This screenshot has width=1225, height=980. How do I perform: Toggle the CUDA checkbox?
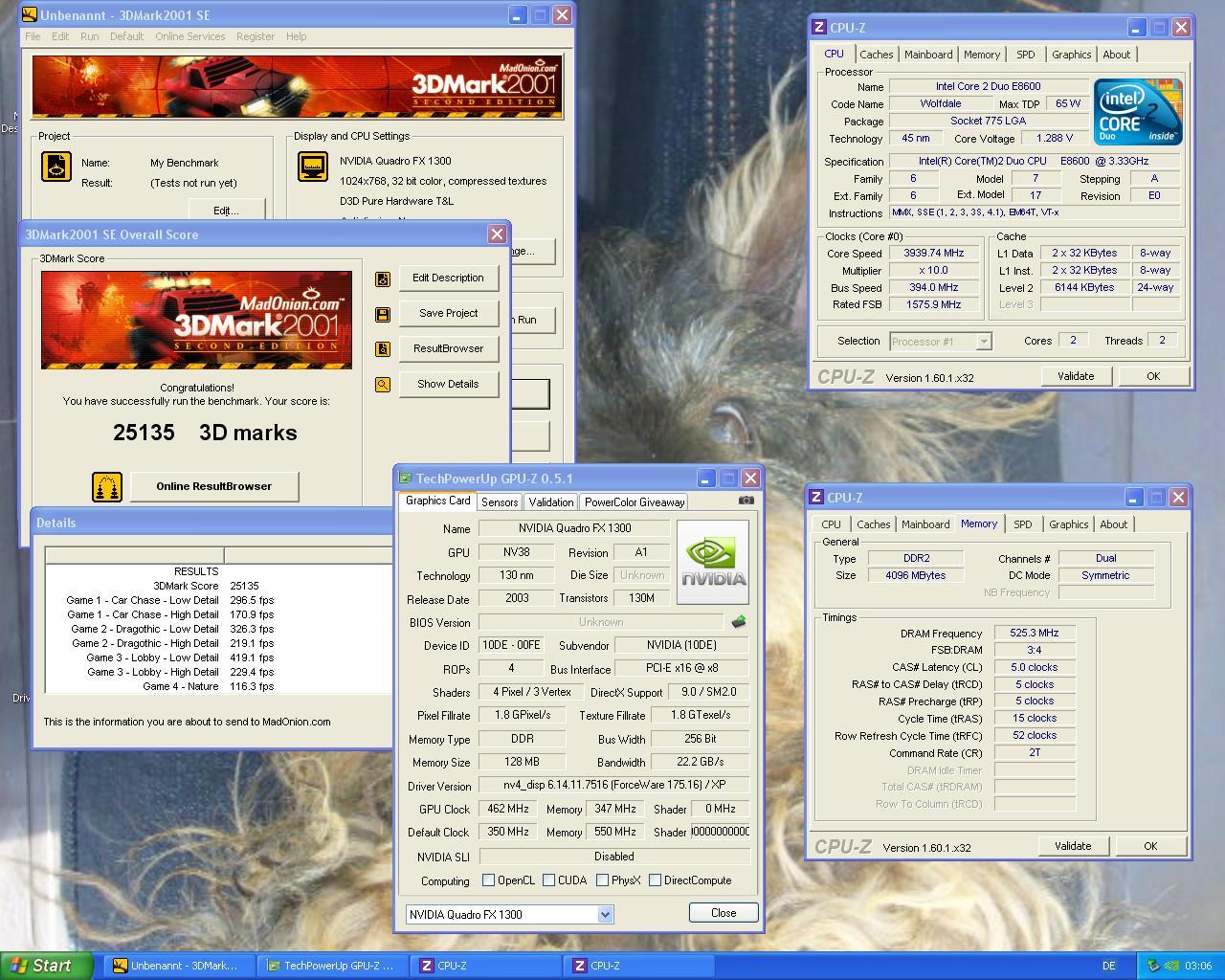(548, 880)
